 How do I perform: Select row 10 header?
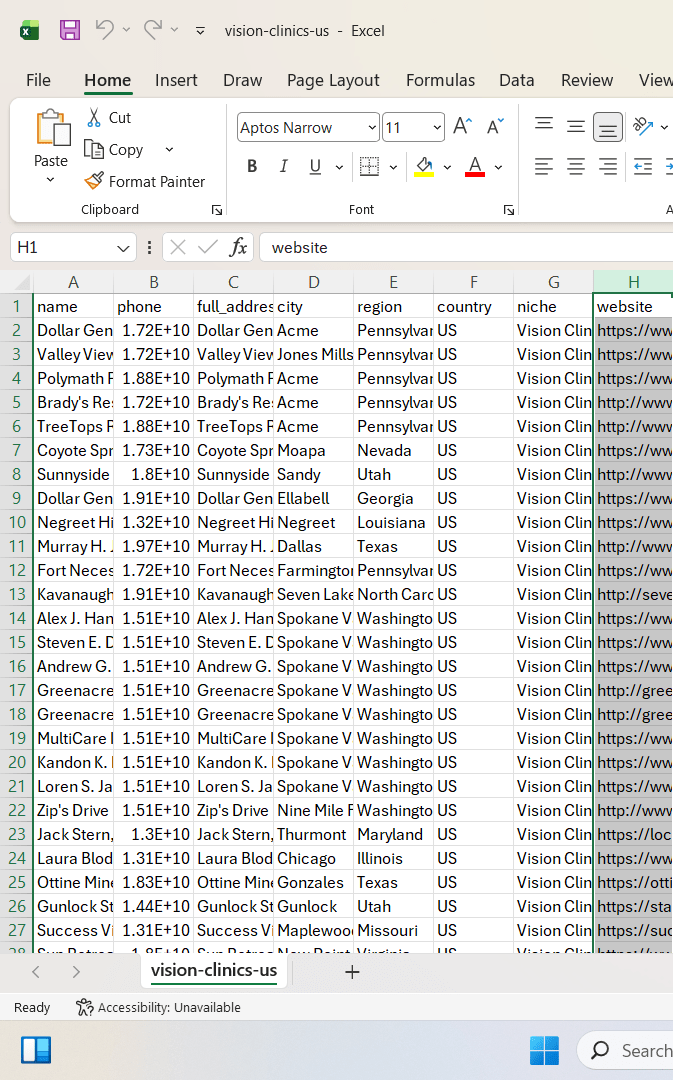coord(17,522)
